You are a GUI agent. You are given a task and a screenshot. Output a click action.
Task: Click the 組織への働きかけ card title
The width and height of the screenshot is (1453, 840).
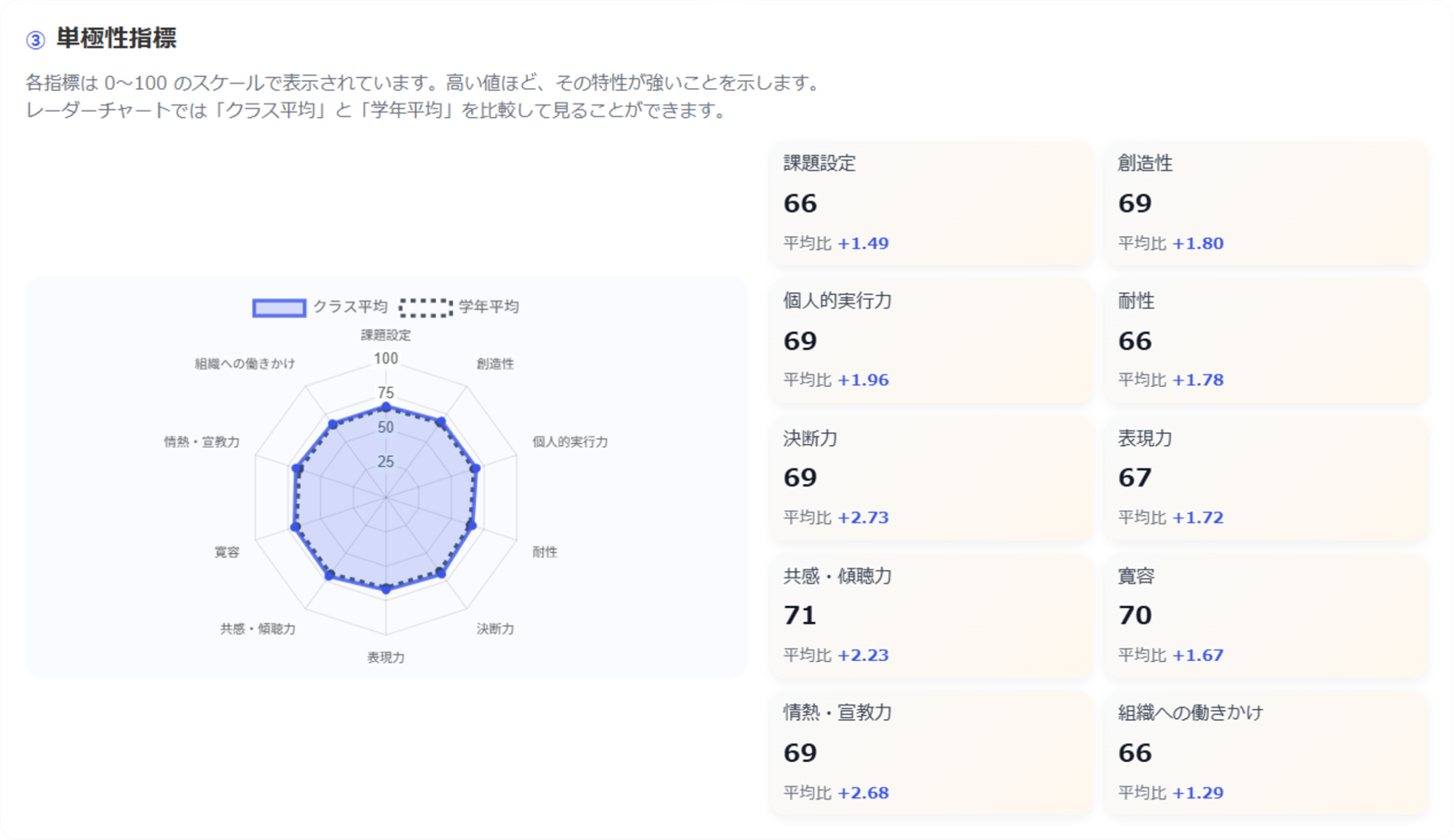pyautogui.click(x=1191, y=713)
